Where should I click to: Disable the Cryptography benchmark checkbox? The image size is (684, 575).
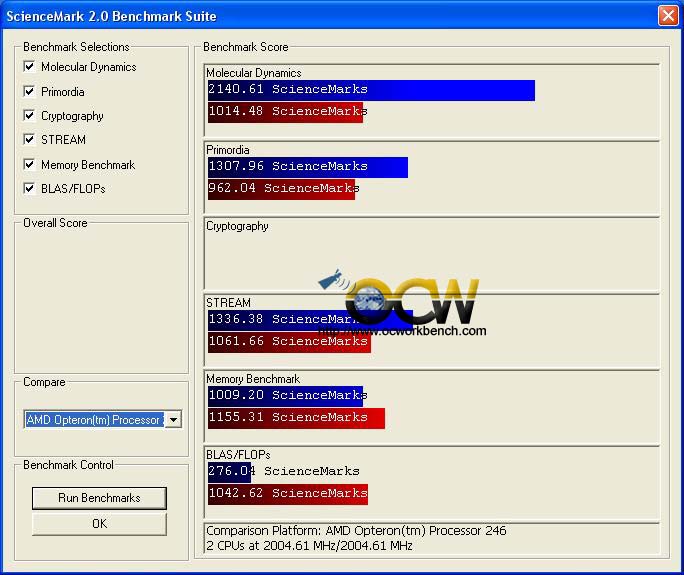(29, 115)
